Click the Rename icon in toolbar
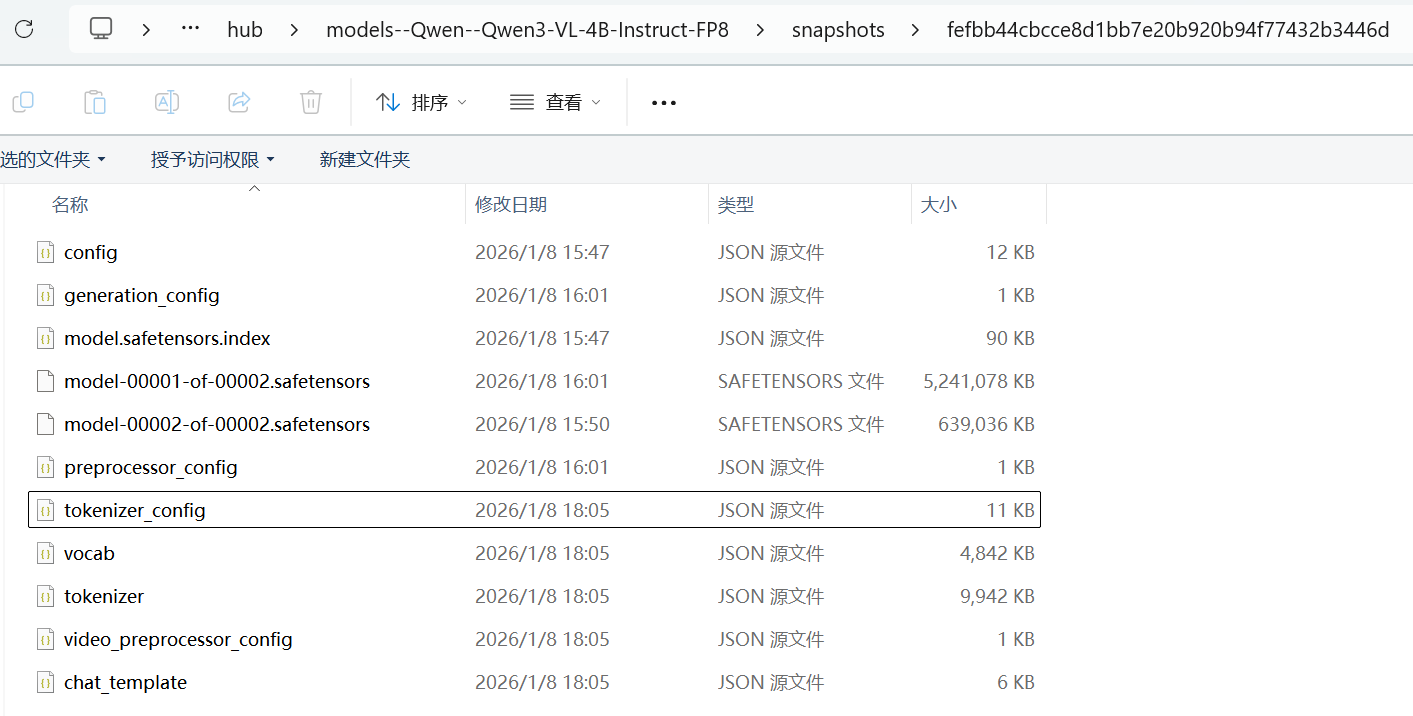Viewport: 1413px width, 716px height. [166, 102]
